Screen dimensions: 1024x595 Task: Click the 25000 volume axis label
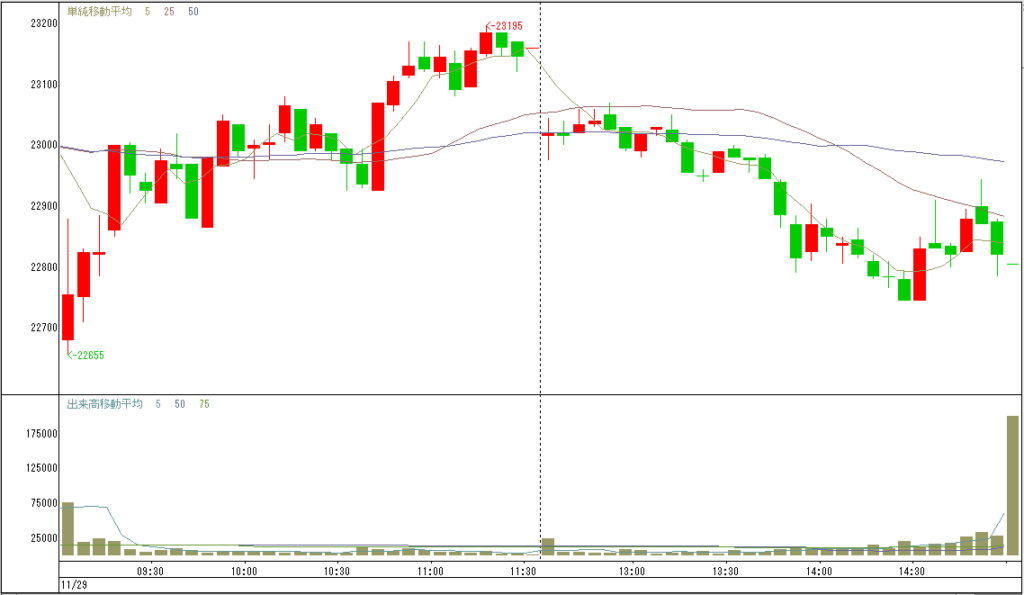pyautogui.click(x=44, y=539)
